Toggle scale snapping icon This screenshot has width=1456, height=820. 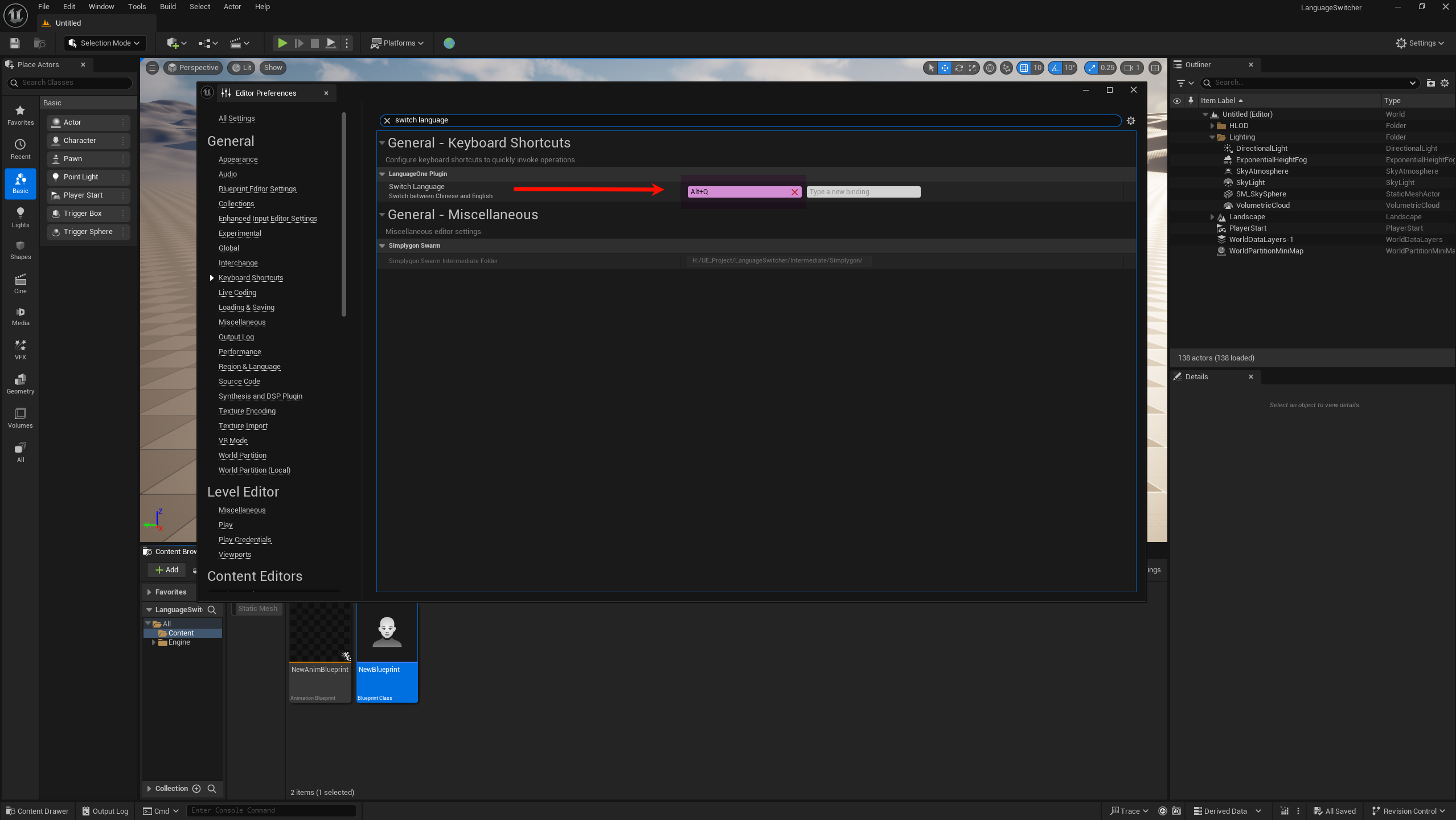pyautogui.click(x=1091, y=68)
